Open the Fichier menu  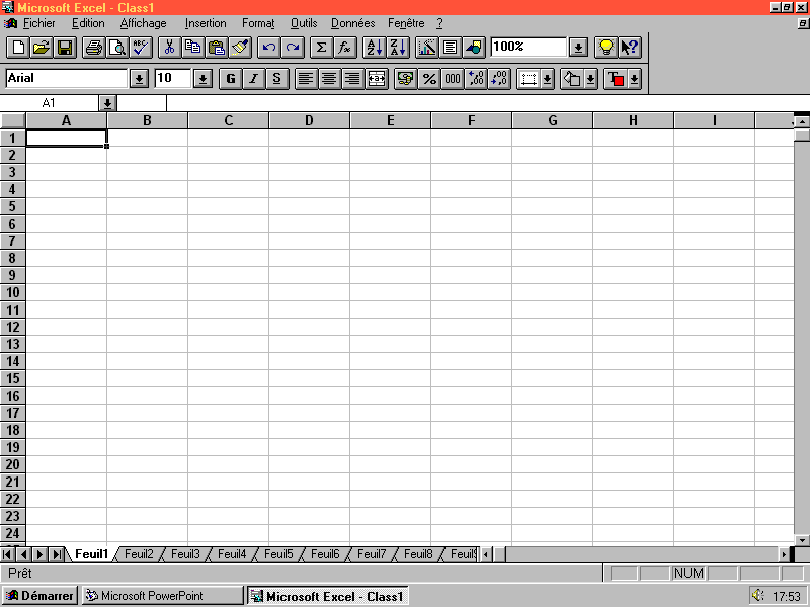point(39,23)
